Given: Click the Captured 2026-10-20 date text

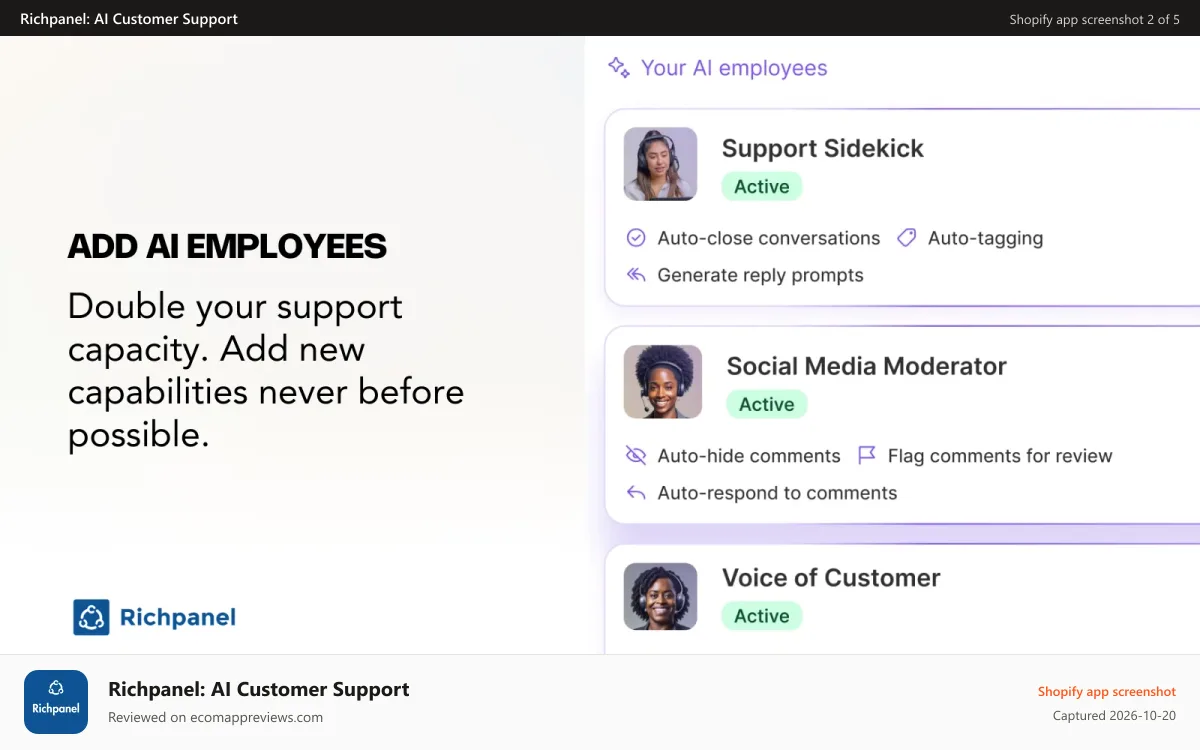Looking at the screenshot, I should [1114, 716].
